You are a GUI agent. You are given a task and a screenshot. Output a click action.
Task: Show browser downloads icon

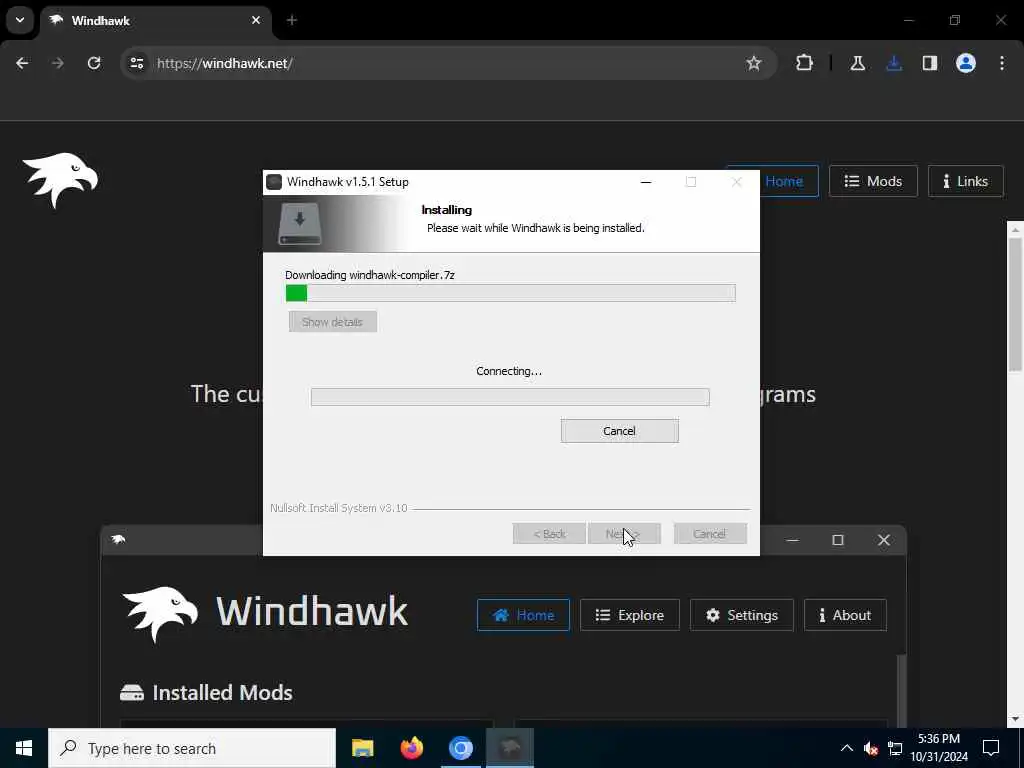tap(893, 63)
